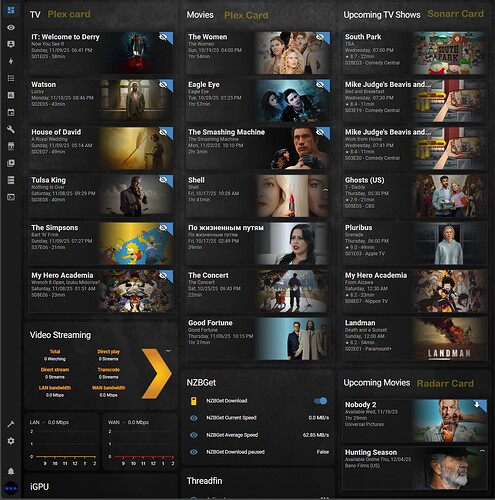Select the Nobody 2 upcoming movie title

point(360,405)
